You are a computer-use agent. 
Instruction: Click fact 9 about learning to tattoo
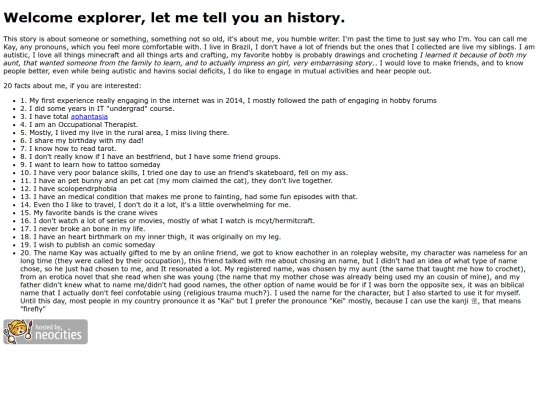tap(90, 165)
